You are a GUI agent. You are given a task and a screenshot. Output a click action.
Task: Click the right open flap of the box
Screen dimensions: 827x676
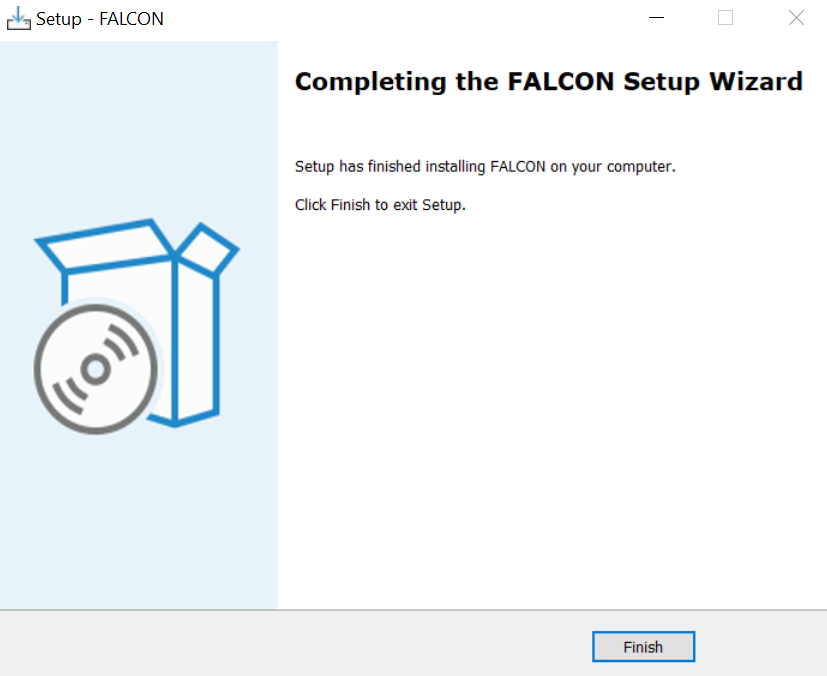coord(207,249)
